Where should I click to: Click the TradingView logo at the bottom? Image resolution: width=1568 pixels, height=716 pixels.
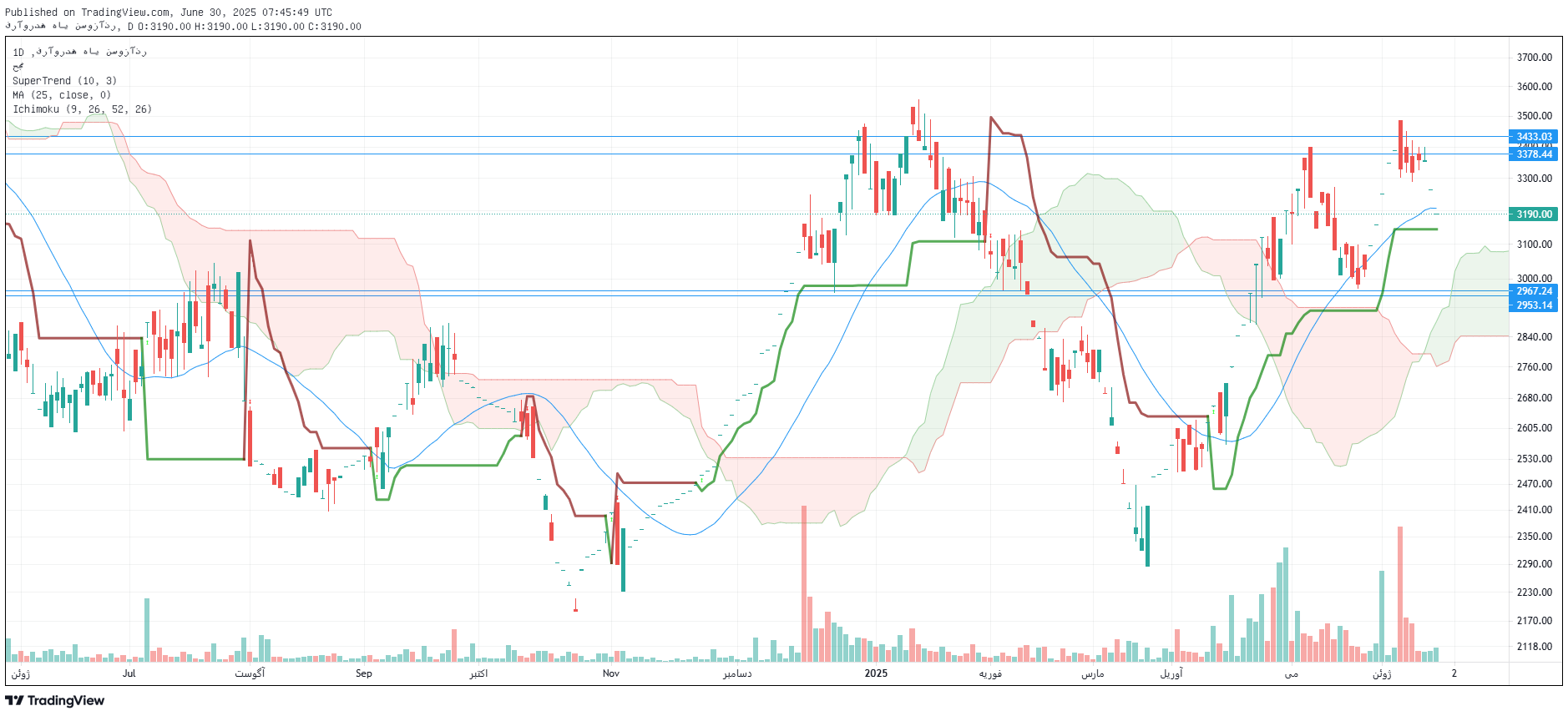(x=55, y=701)
